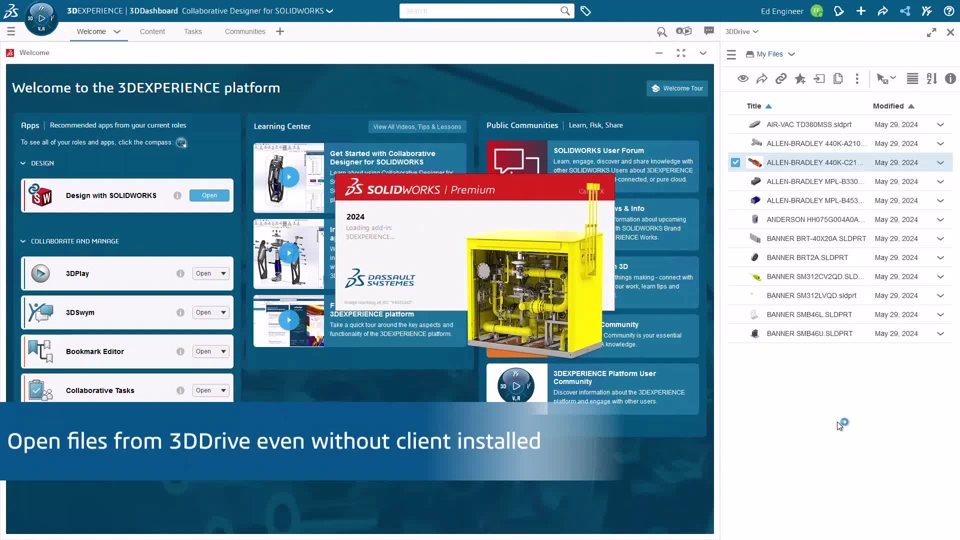Switch to the Content tab
This screenshot has width=960, height=540.
tap(152, 31)
